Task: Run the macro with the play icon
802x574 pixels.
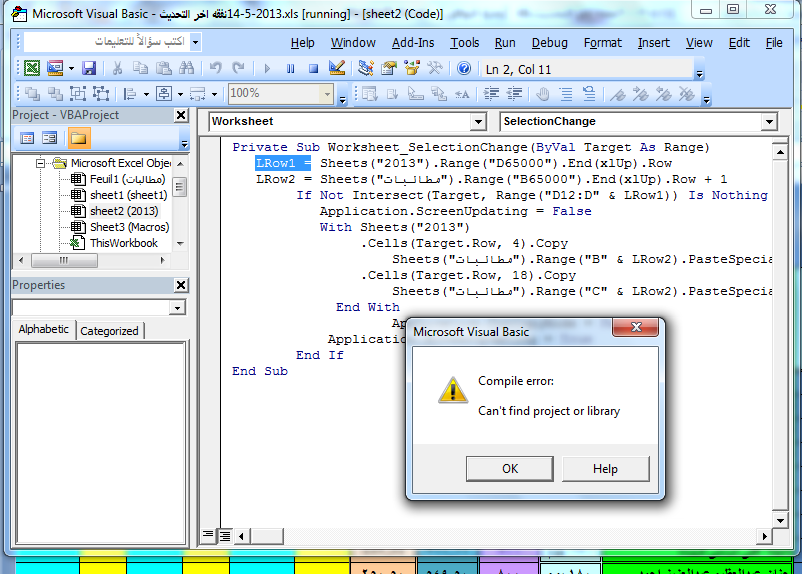Action: pyautogui.click(x=267, y=68)
